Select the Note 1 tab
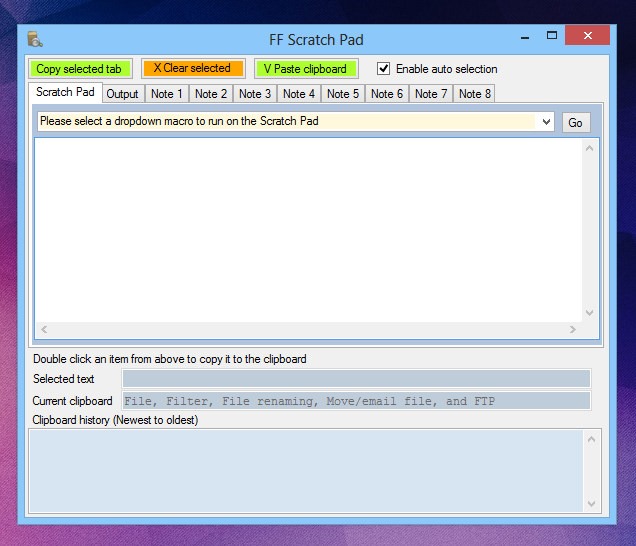Image resolution: width=636 pixels, height=546 pixels. [x=167, y=94]
